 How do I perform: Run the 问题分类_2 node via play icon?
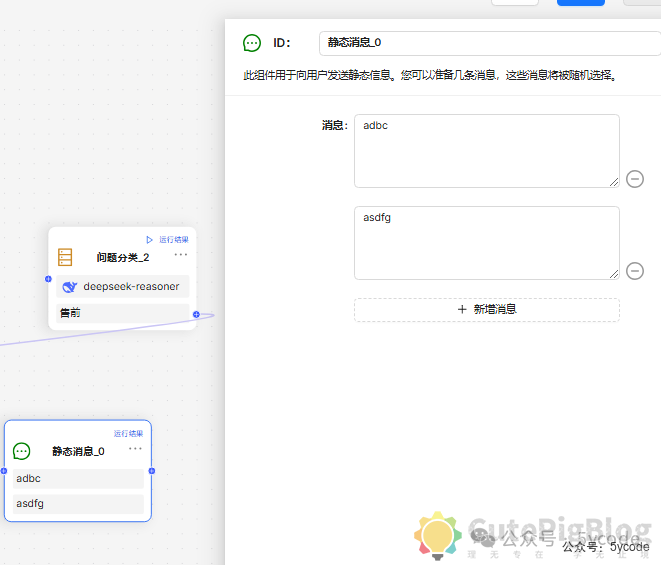pyautogui.click(x=149, y=239)
